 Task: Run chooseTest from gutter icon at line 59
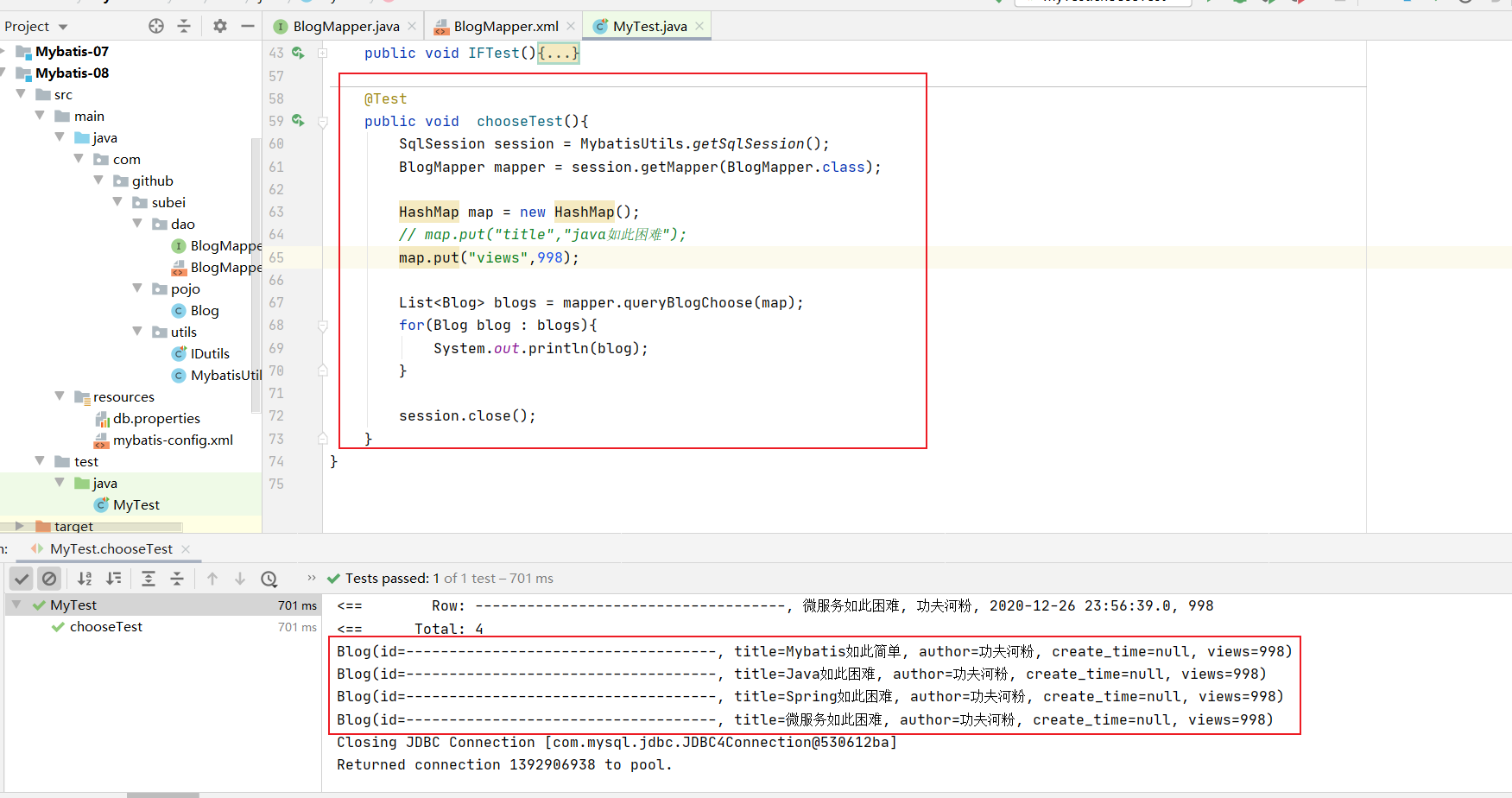298,121
